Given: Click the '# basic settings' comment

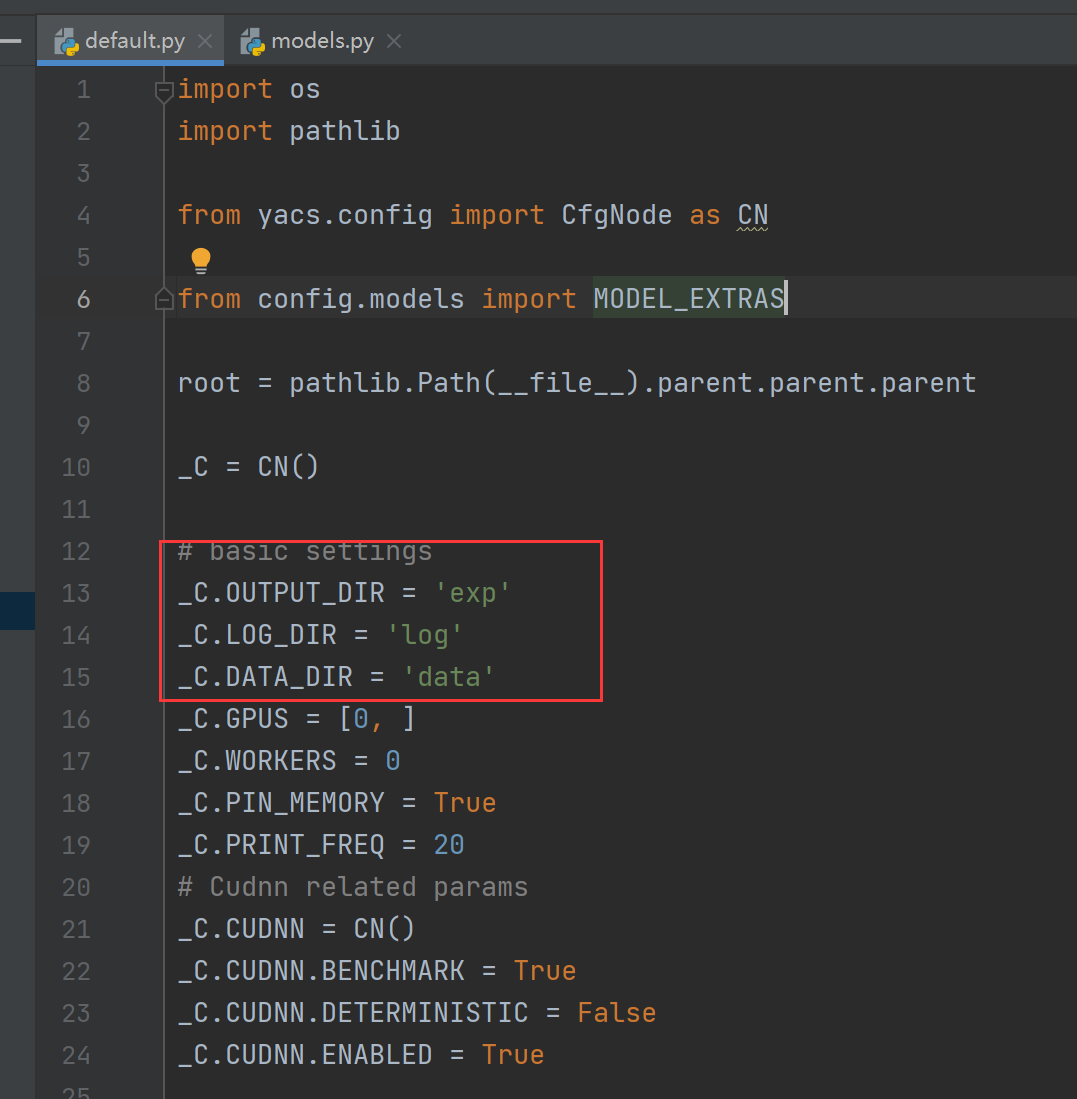Looking at the screenshot, I should coord(305,552).
